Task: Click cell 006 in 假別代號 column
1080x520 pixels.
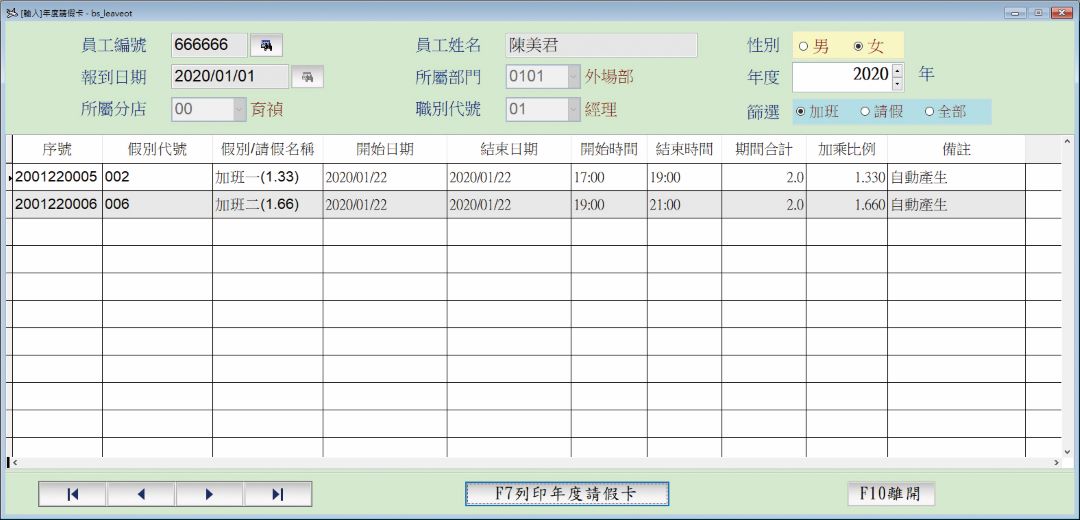Action: pos(157,205)
